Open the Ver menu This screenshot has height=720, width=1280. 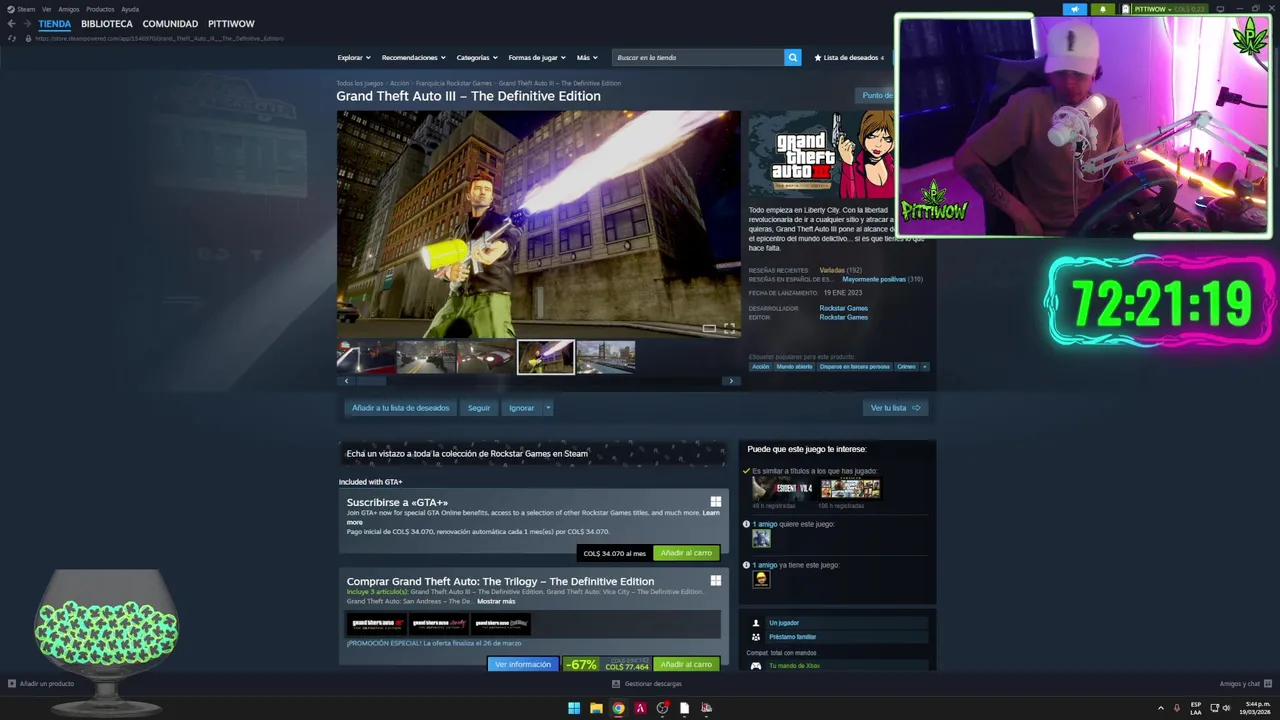[46, 9]
